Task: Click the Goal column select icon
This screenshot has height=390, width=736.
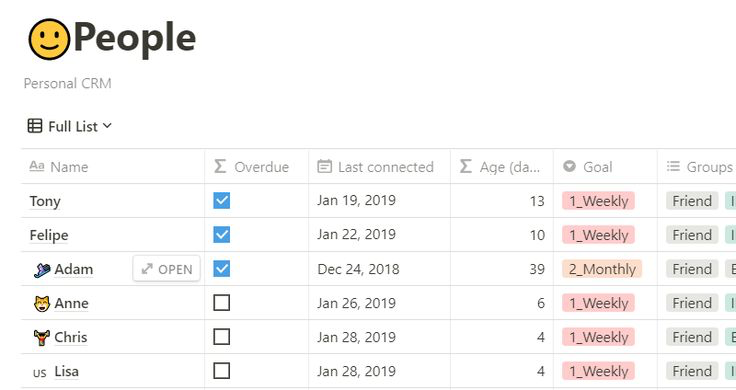Action: tap(569, 166)
